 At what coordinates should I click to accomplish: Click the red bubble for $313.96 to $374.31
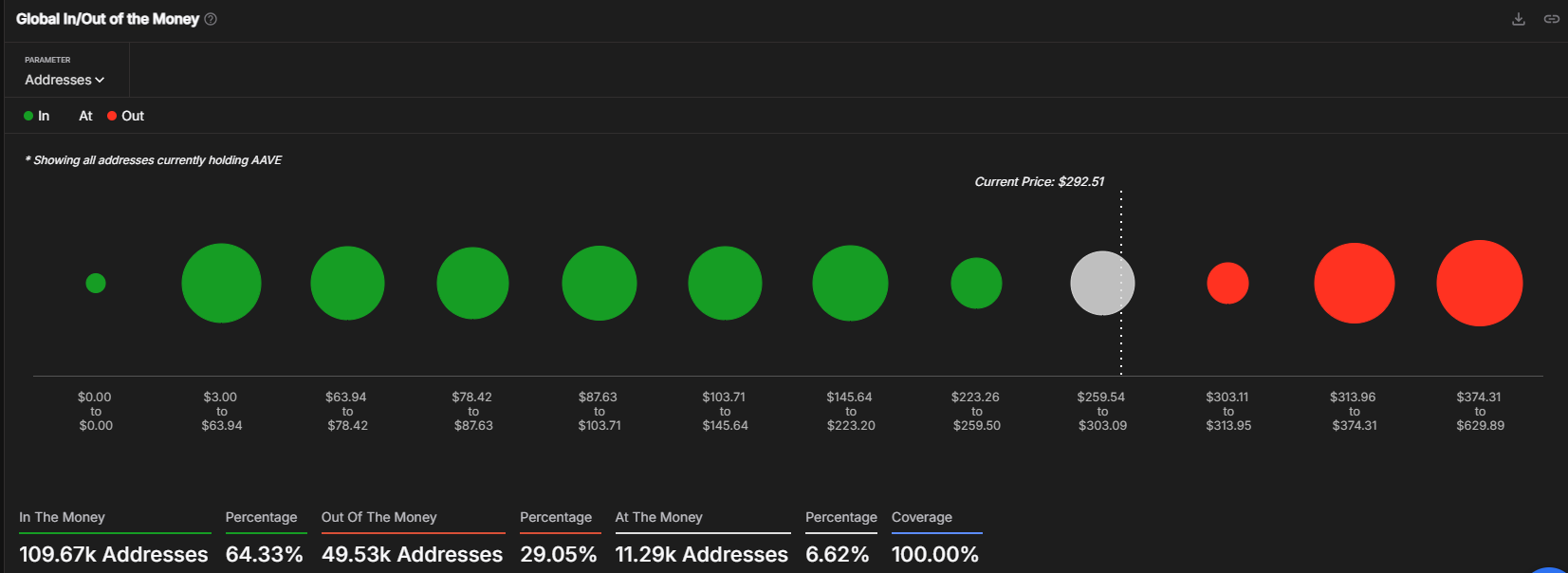click(1355, 283)
